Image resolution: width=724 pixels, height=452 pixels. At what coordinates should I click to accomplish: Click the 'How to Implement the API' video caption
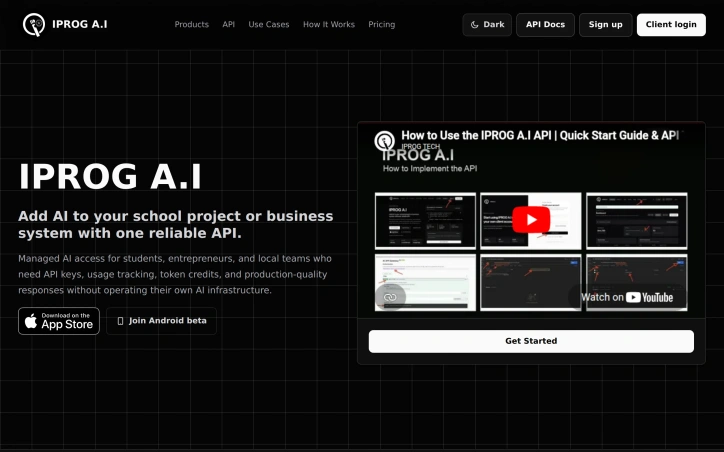click(430, 169)
